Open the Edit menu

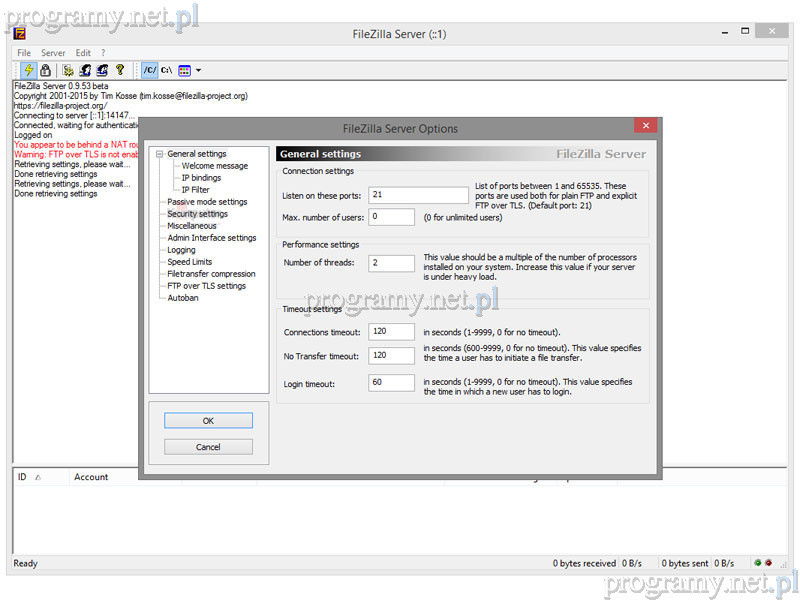[x=83, y=53]
